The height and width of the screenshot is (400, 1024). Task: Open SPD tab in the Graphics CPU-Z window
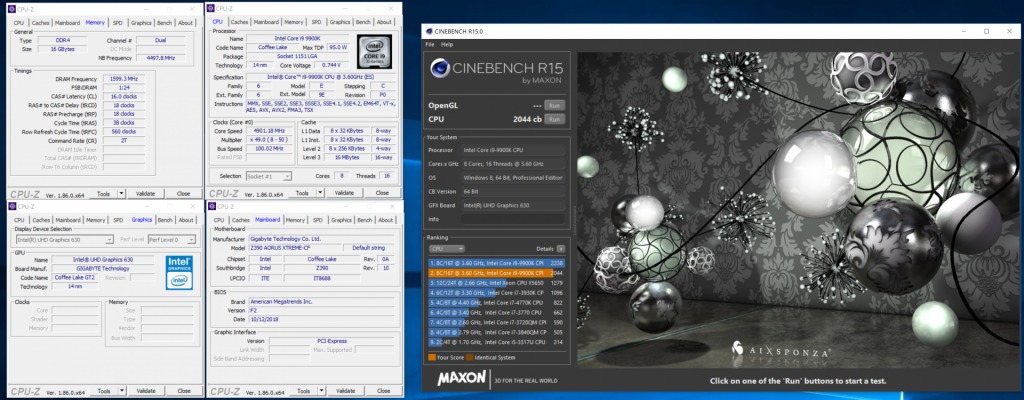118,220
